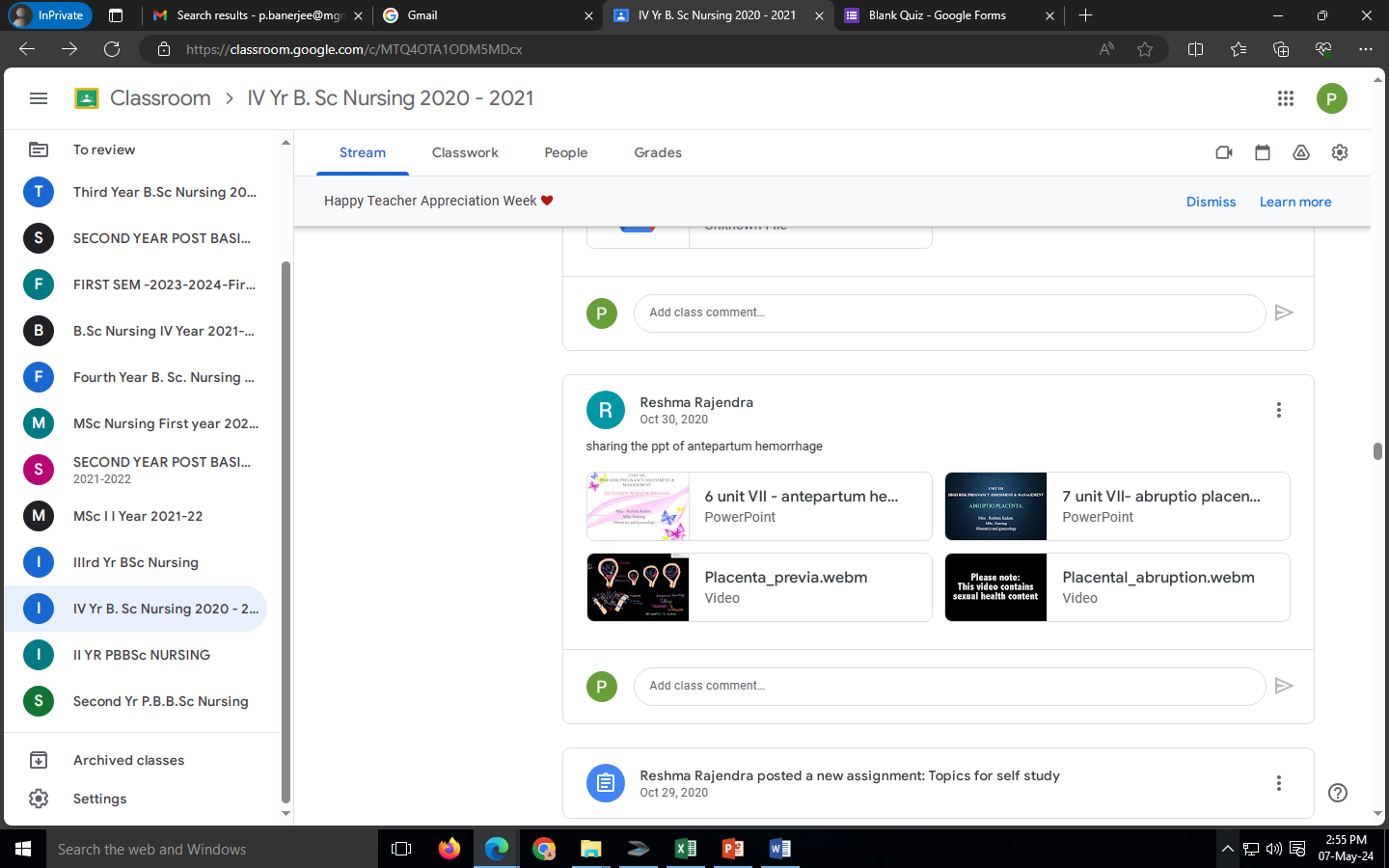
Task: Switch to the Gmail browser tab
Action: [486, 15]
